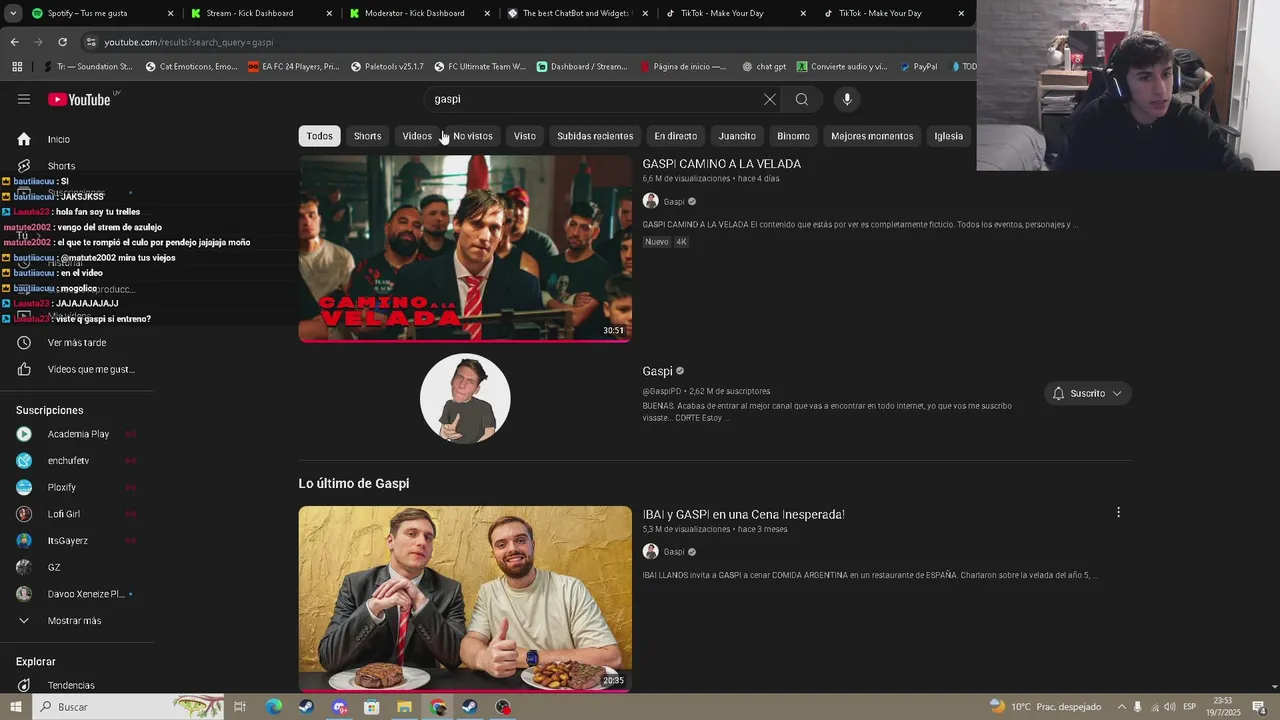Click the YouTube logo

coord(79,99)
